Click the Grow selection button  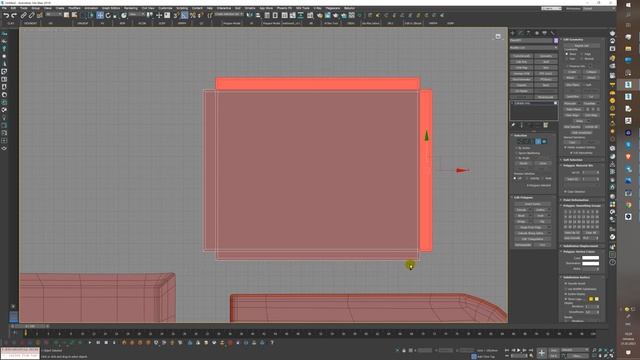pos(542,163)
